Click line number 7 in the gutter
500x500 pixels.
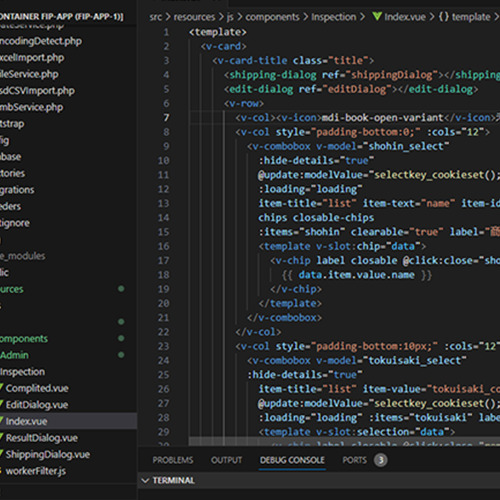pyautogui.click(x=166, y=118)
